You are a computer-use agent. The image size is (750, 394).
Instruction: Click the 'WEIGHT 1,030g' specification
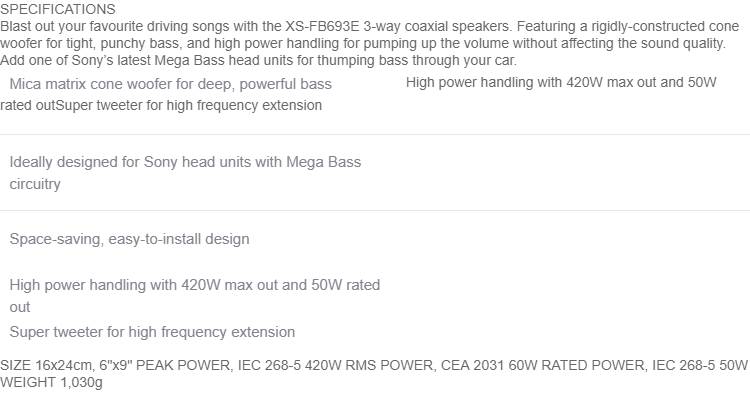[x=51, y=383]
